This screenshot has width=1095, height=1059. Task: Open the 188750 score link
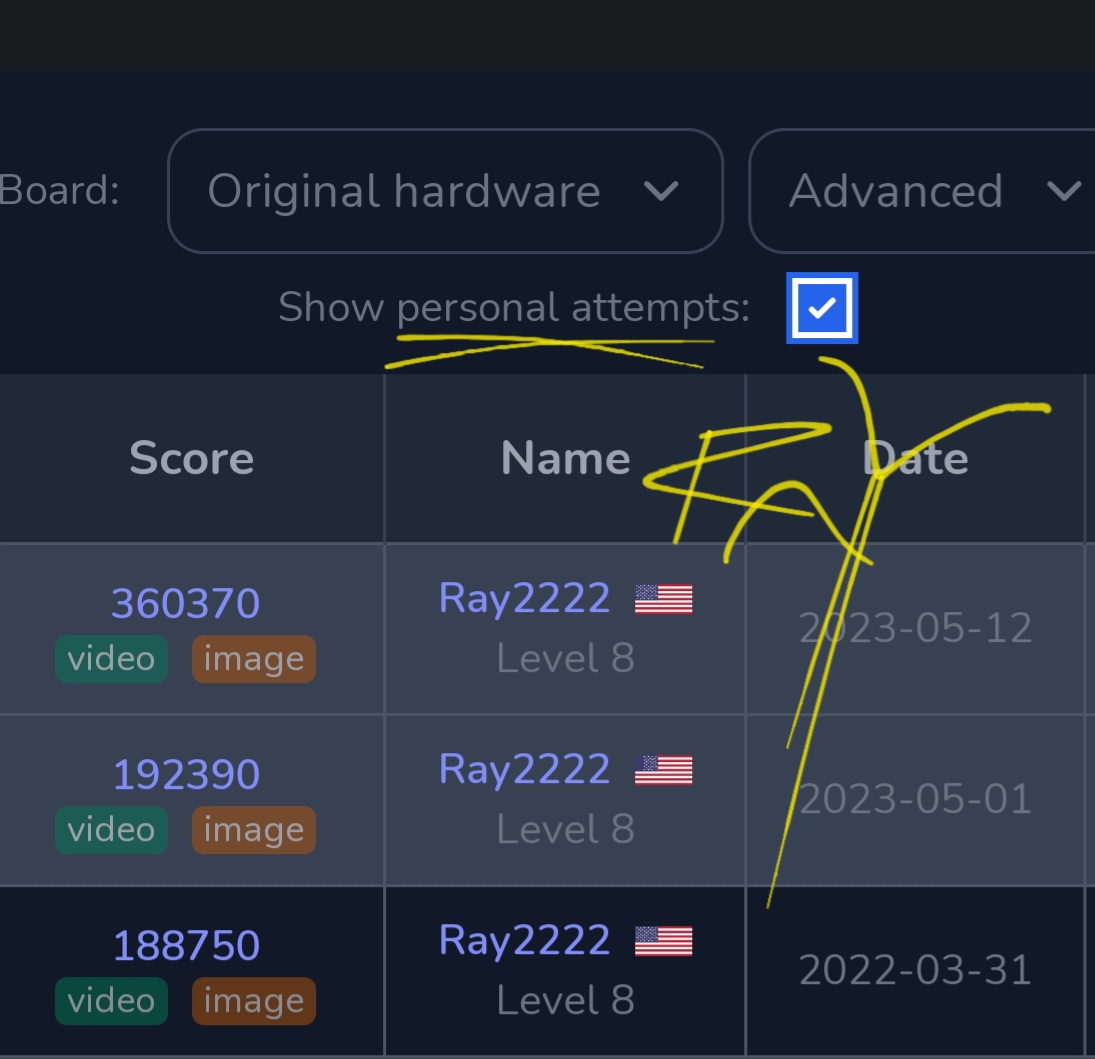[x=186, y=945]
